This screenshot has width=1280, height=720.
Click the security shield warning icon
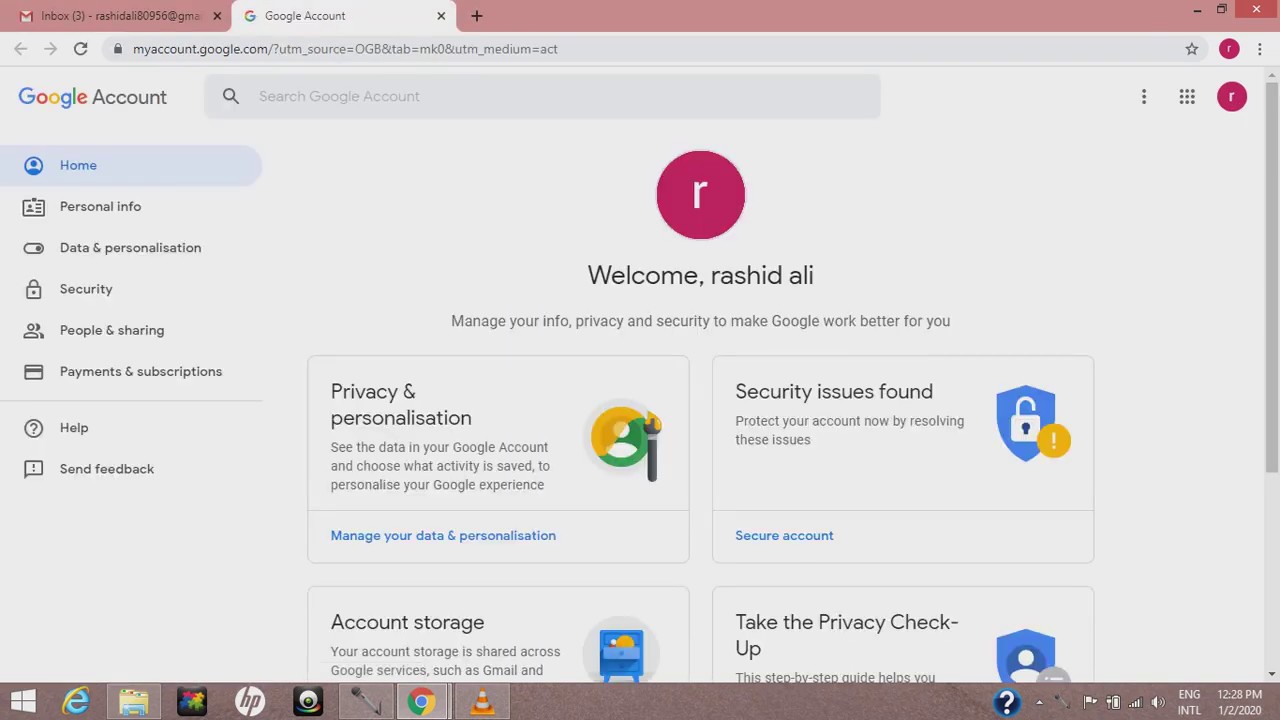click(1032, 424)
